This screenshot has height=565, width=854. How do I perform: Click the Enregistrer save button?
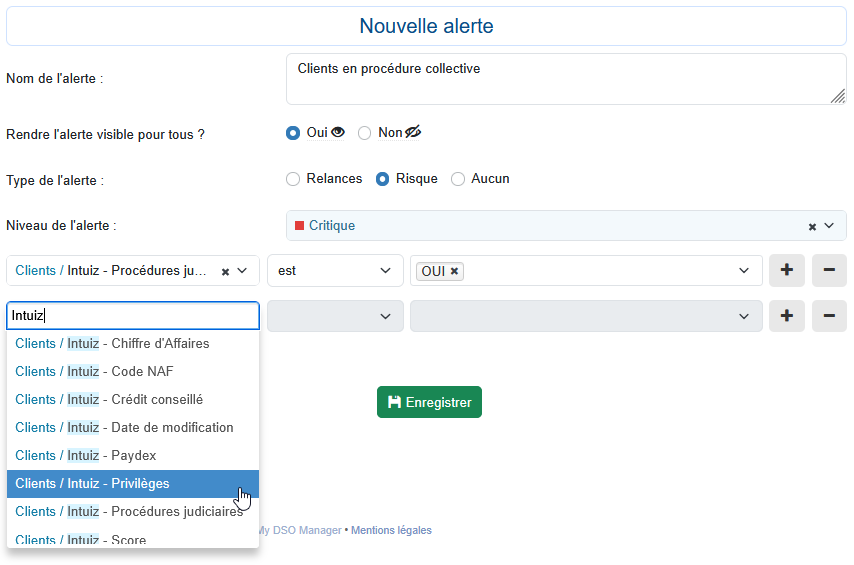coord(429,402)
